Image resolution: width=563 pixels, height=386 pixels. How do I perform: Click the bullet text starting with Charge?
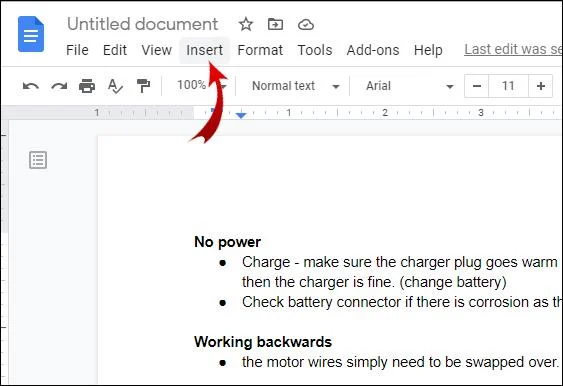400,262
